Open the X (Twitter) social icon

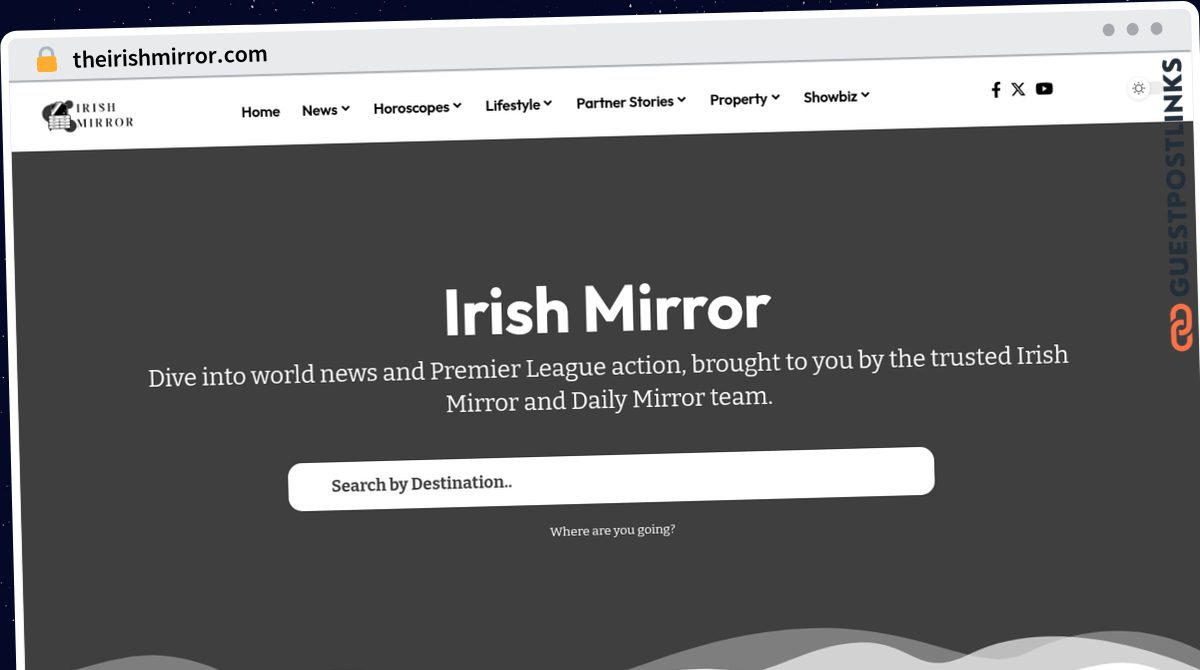pos(1018,89)
